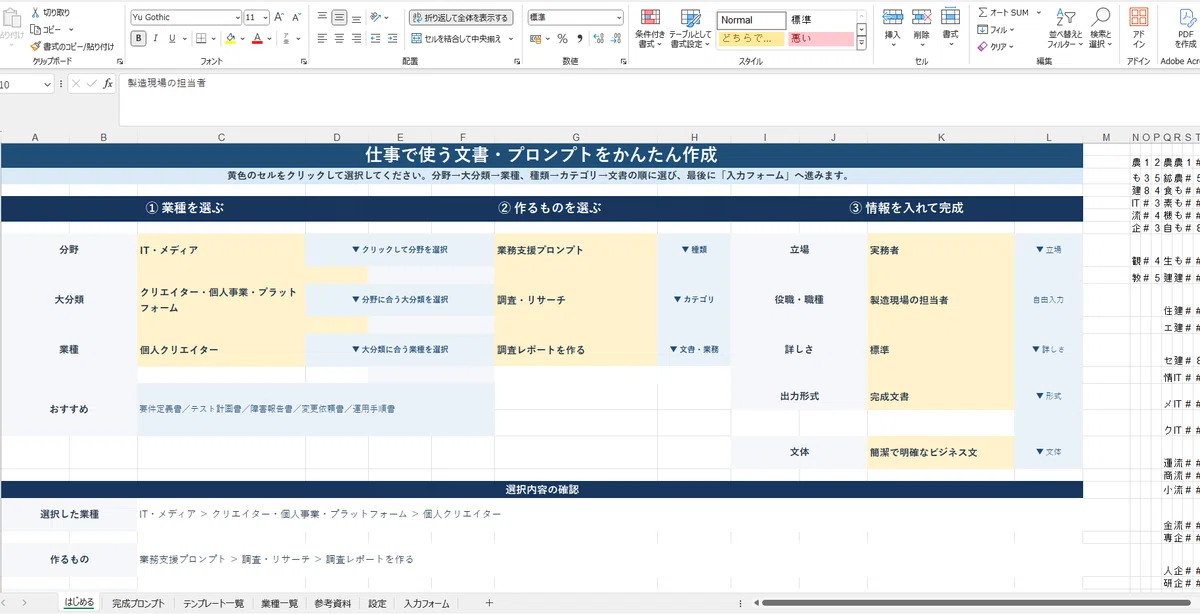Viewport: 1200px width, 614px height.
Task: Click ▼大分類に合う業種を選択 cell
Action: (x=400, y=350)
